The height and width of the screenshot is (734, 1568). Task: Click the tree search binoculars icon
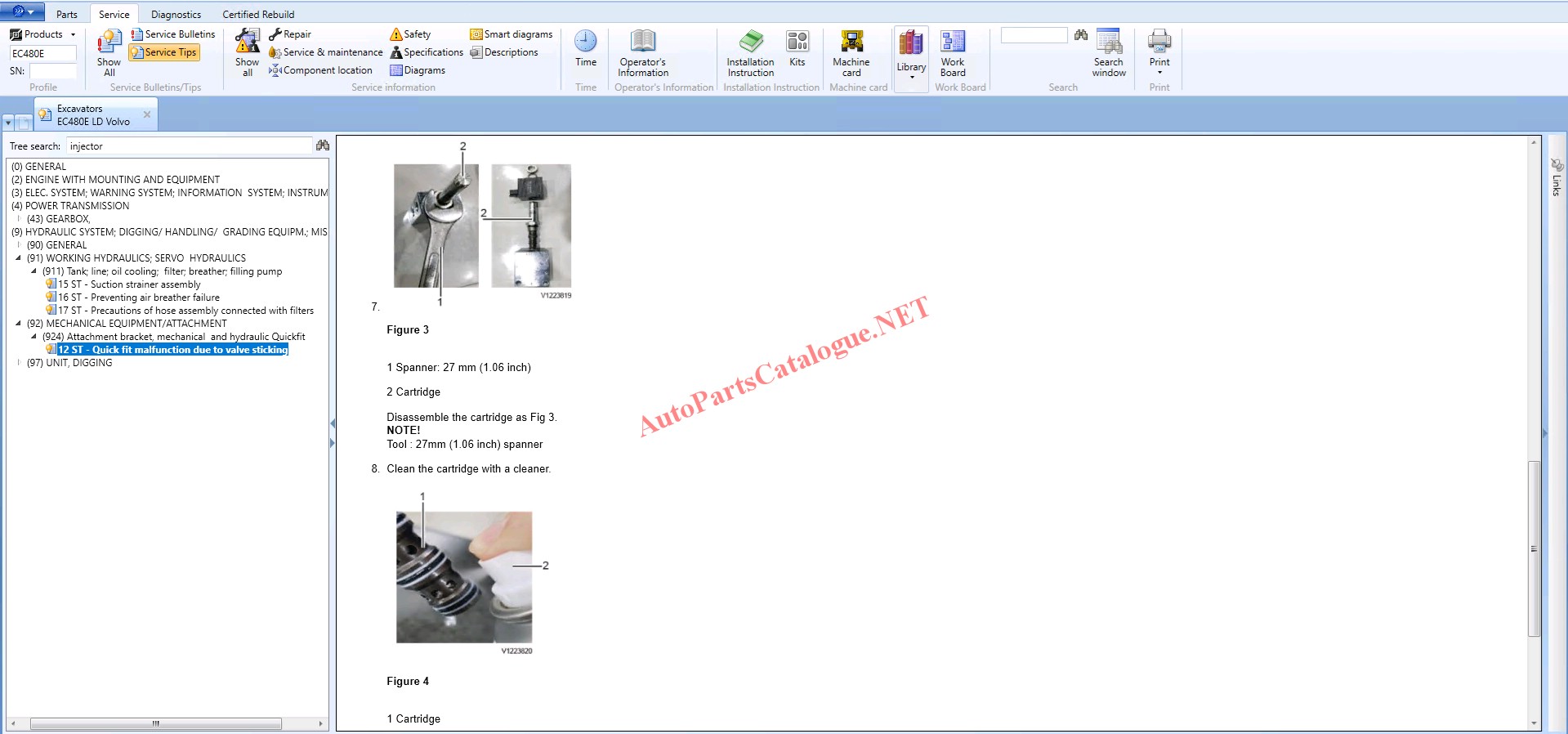pyautogui.click(x=323, y=145)
